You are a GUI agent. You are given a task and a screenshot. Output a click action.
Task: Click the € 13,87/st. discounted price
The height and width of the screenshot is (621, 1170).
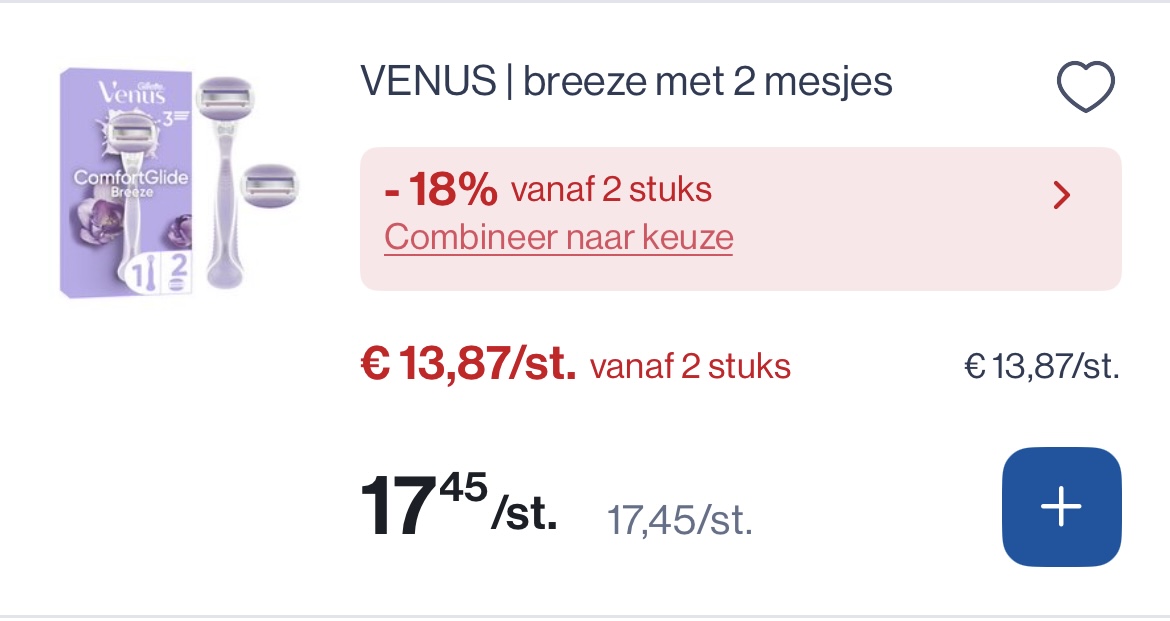tap(468, 365)
